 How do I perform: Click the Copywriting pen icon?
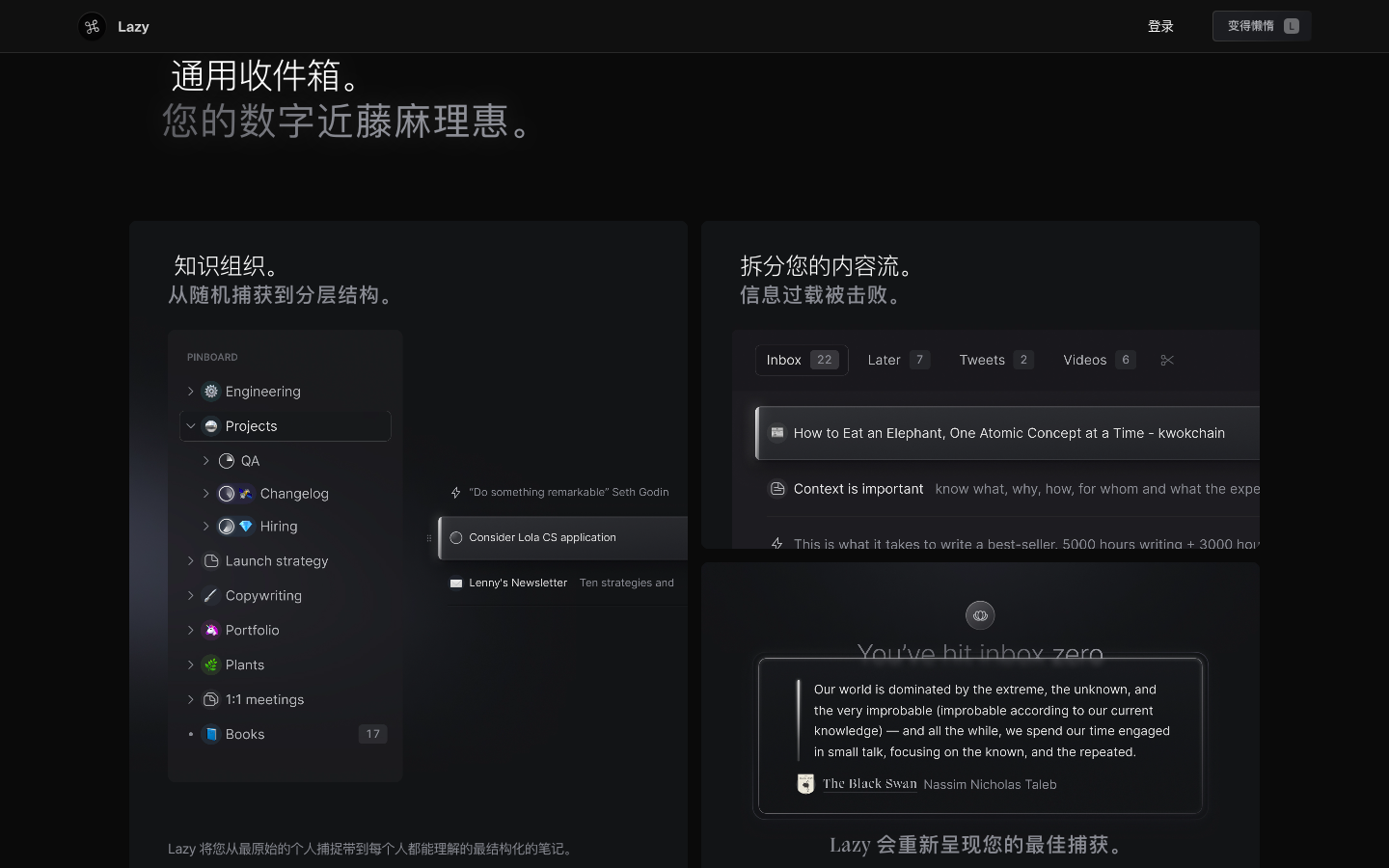tap(211, 596)
